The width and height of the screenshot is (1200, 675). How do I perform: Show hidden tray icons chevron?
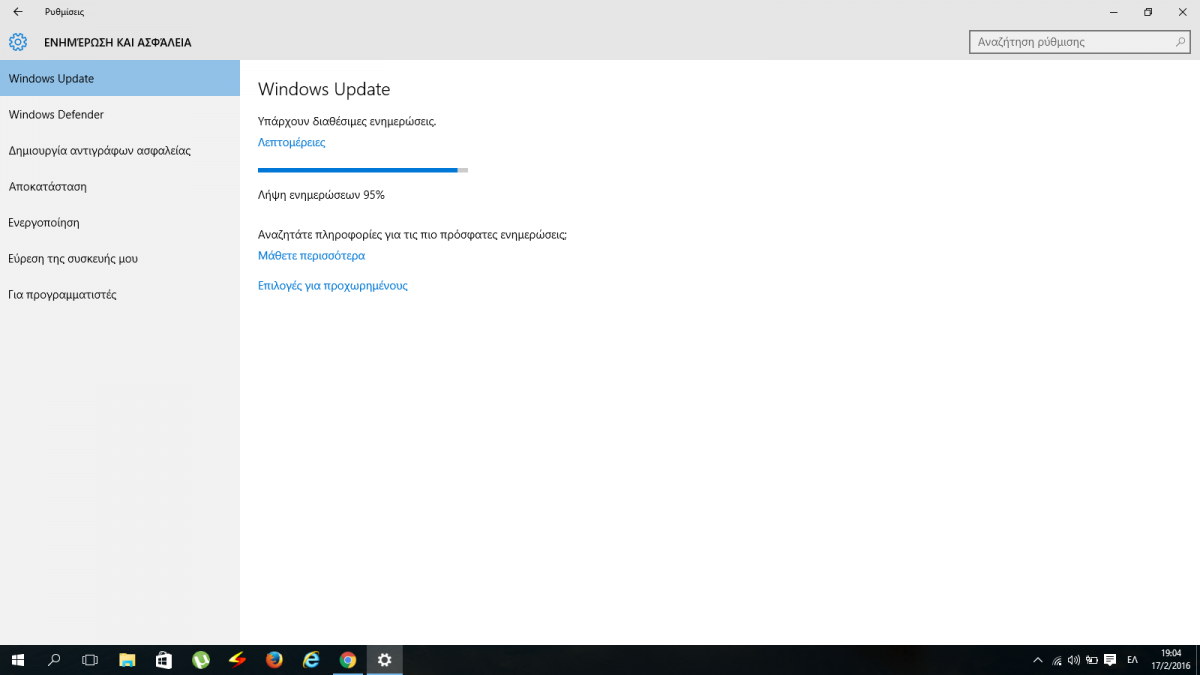pos(1038,660)
